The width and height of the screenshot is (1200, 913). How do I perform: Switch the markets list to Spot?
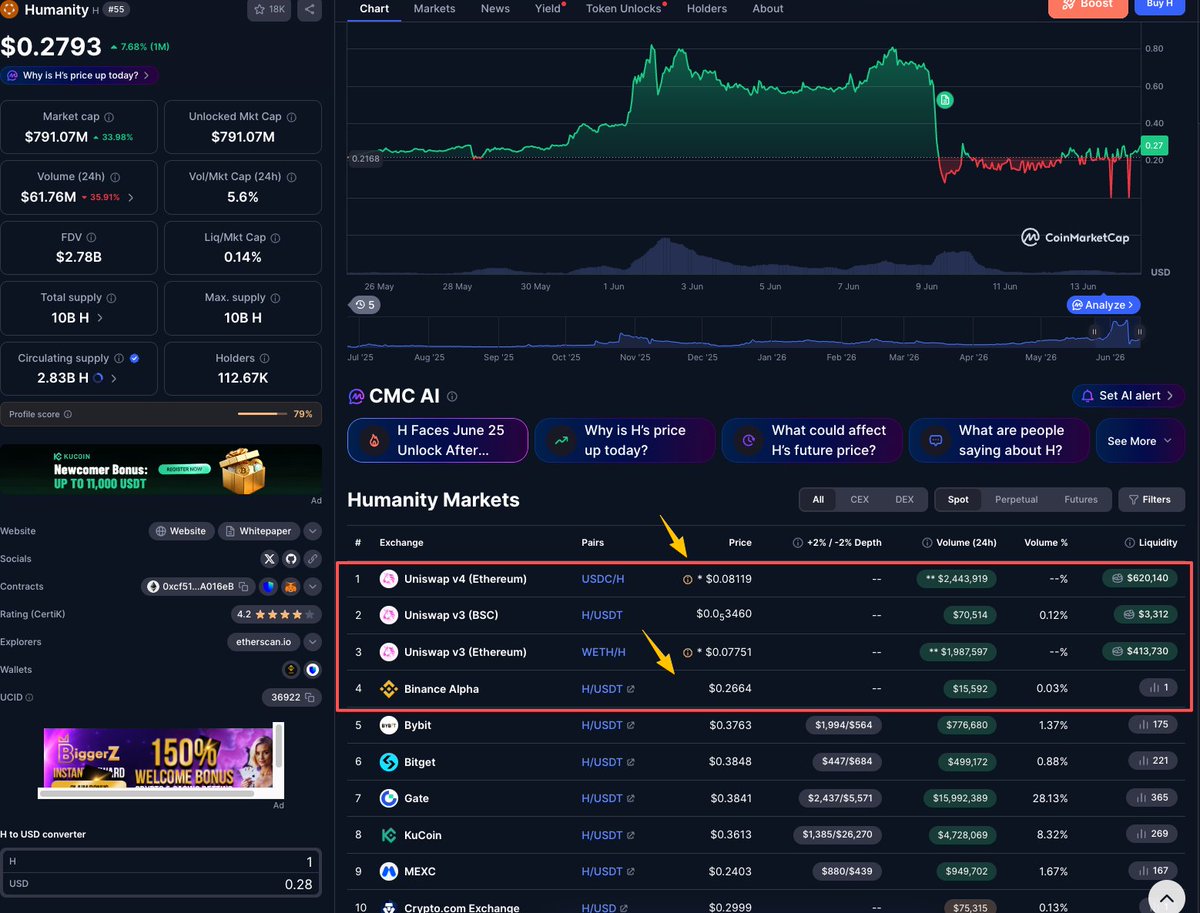pos(958,499)
